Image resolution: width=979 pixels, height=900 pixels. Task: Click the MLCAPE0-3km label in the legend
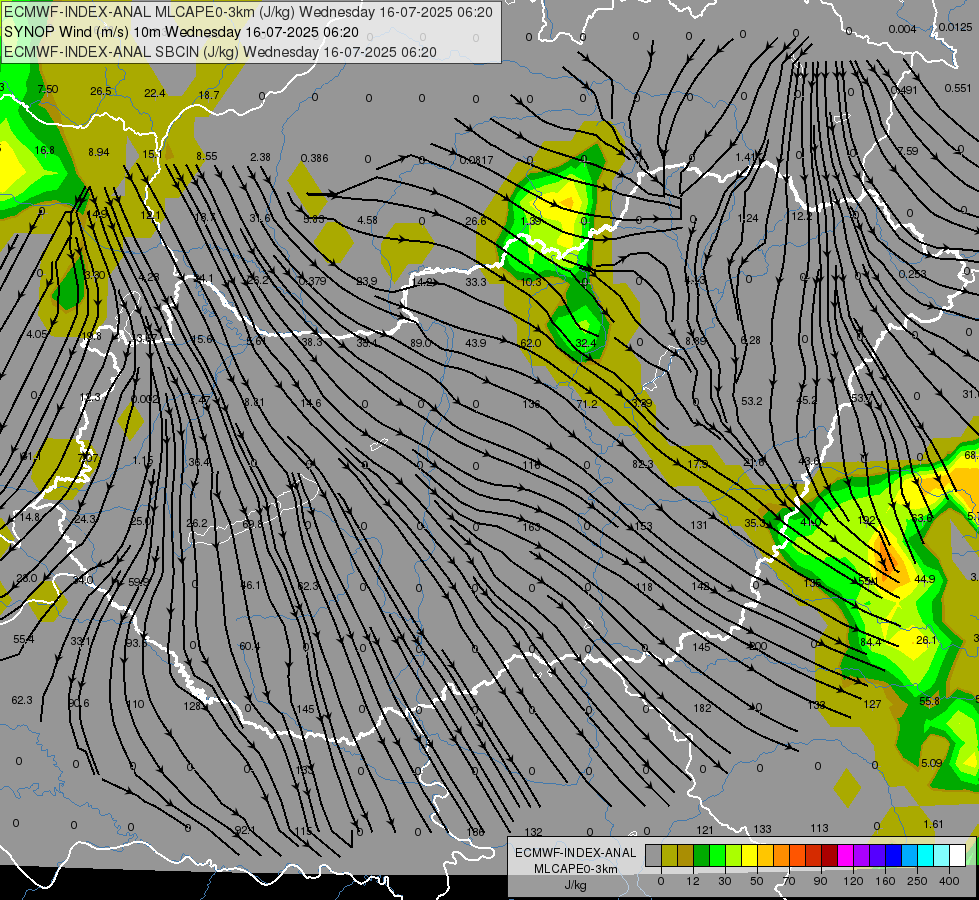click(576, 869)
